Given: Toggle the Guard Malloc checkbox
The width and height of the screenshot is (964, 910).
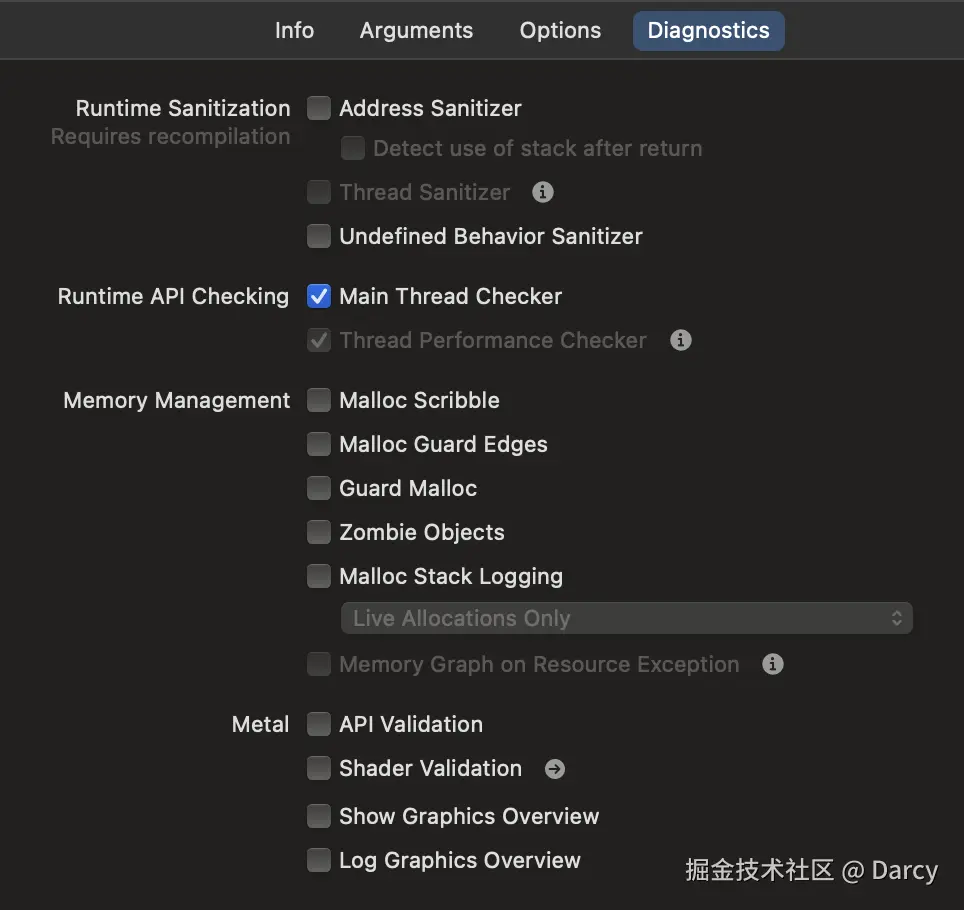Looking at the screenshot, I should pos(319,488).
